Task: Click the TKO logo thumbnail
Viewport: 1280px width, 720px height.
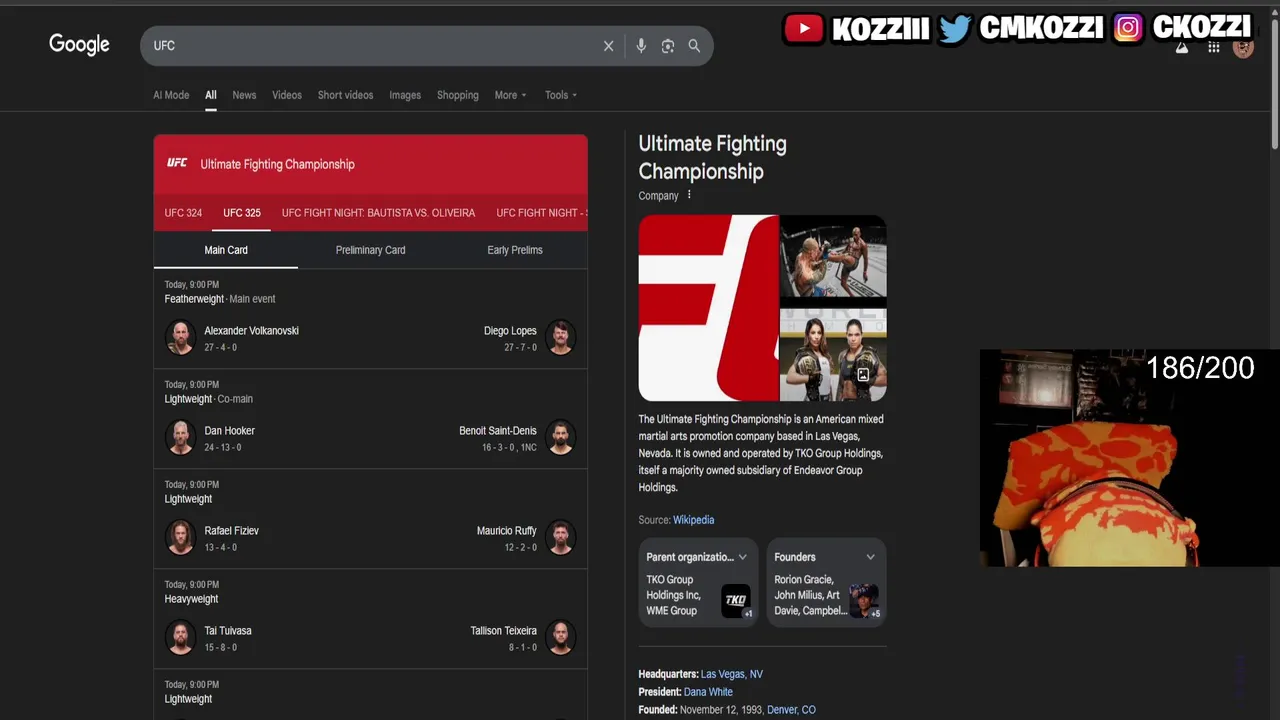Action: 736,600
